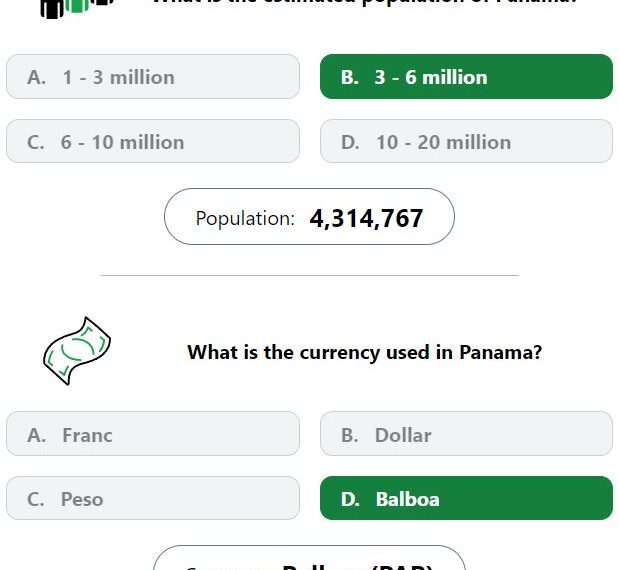Select the Balboa answer option
The image size is (619, 570).
(466, 498)
